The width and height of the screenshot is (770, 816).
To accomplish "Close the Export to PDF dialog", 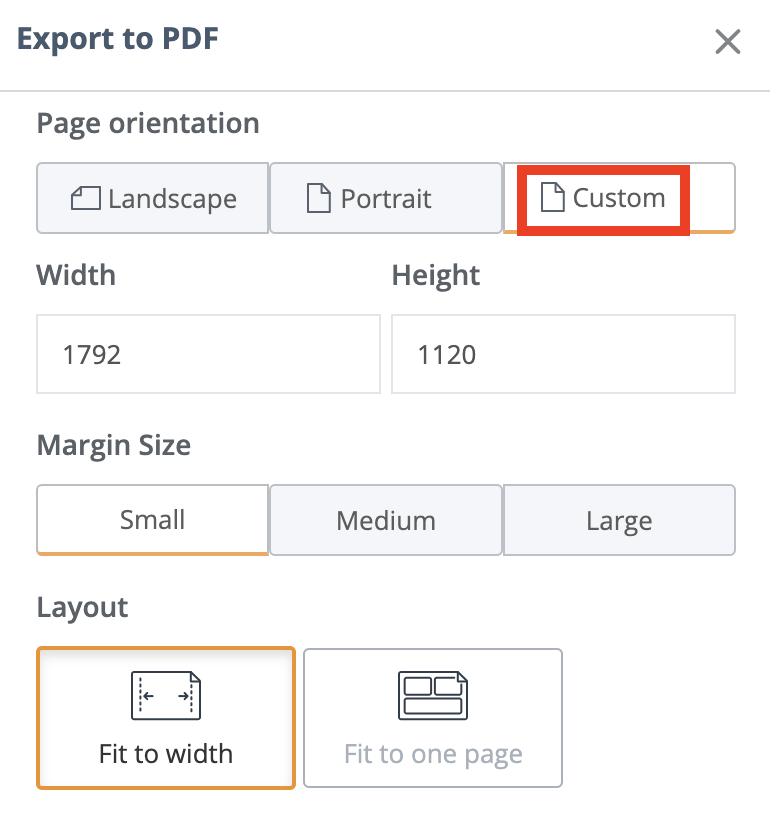I will tap(727, 42).
